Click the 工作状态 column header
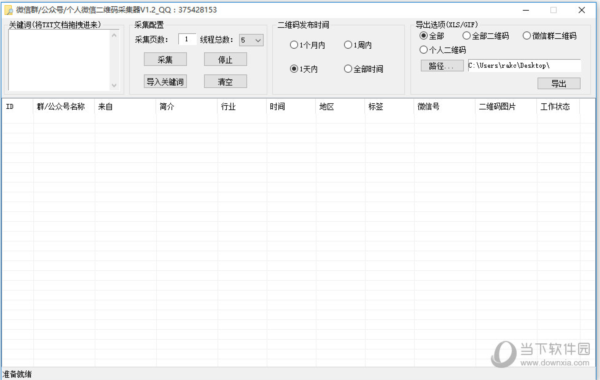The image size is (600, 380). point(558,107)
